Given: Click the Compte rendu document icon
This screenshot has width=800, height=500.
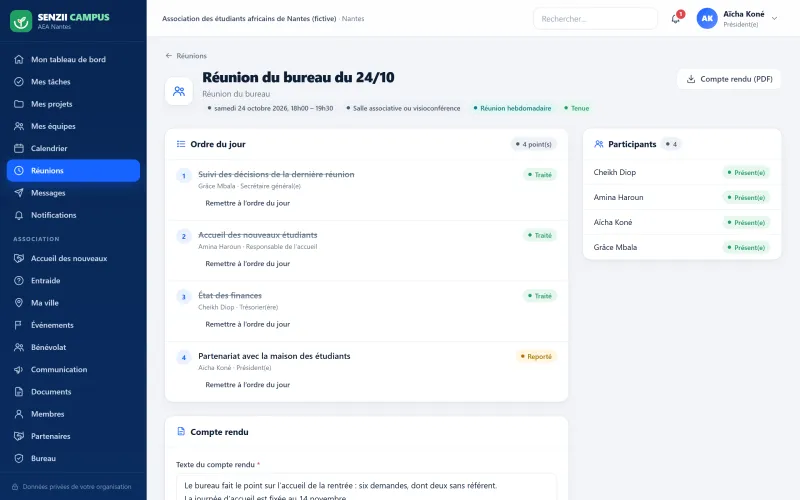Looking at the screenshot, I should coord(181,432).
